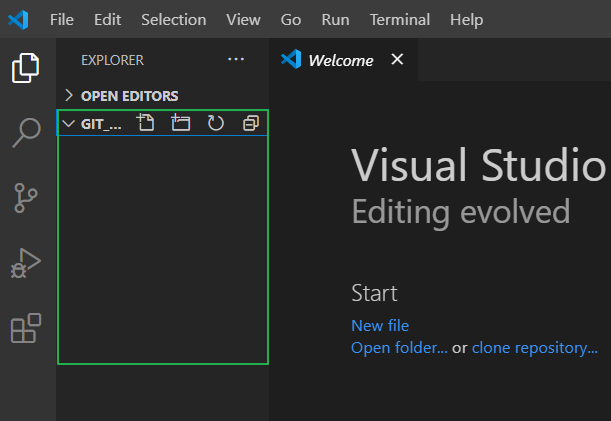Image resolution: width=611 pixels, height=421 pixels.
Task: Open the View menu
Action: pyautogui.click(x=244, y=19)
